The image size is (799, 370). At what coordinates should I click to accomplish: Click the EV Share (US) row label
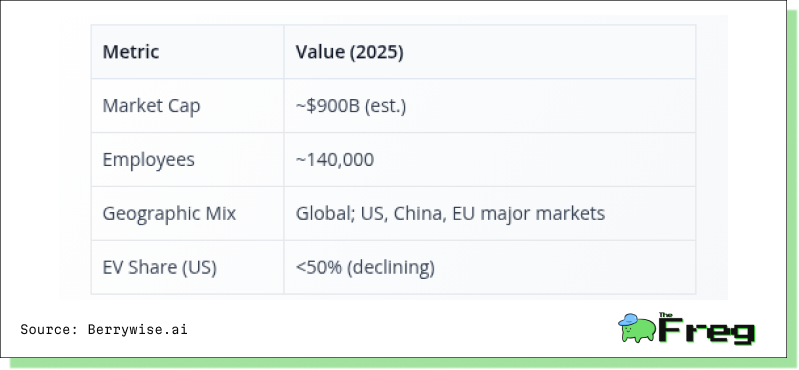159,268
